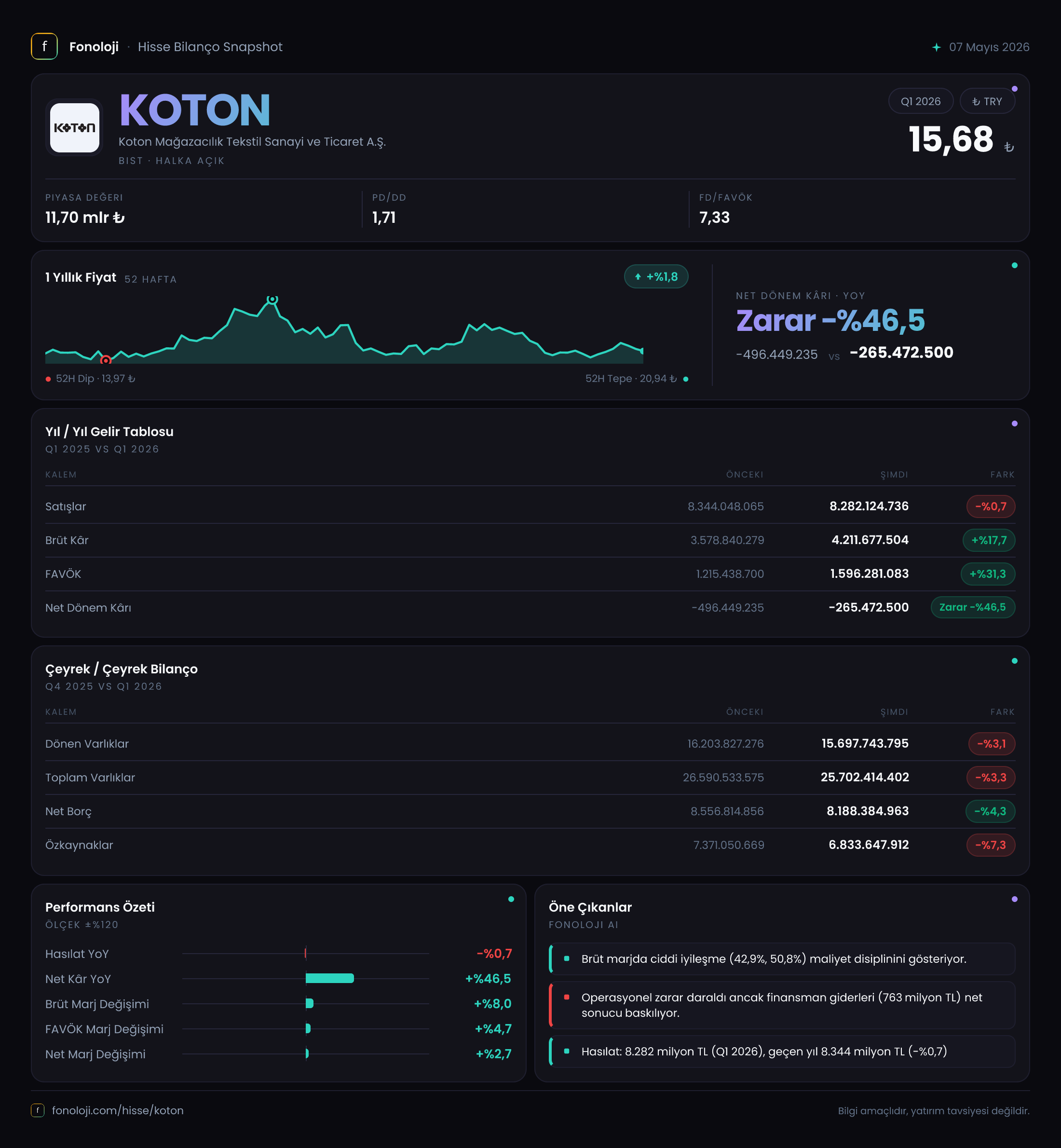Click the Toplam Varlıklar previous value 26.590.533.575
The image size is (1061, 1148).
pos(723,778)
